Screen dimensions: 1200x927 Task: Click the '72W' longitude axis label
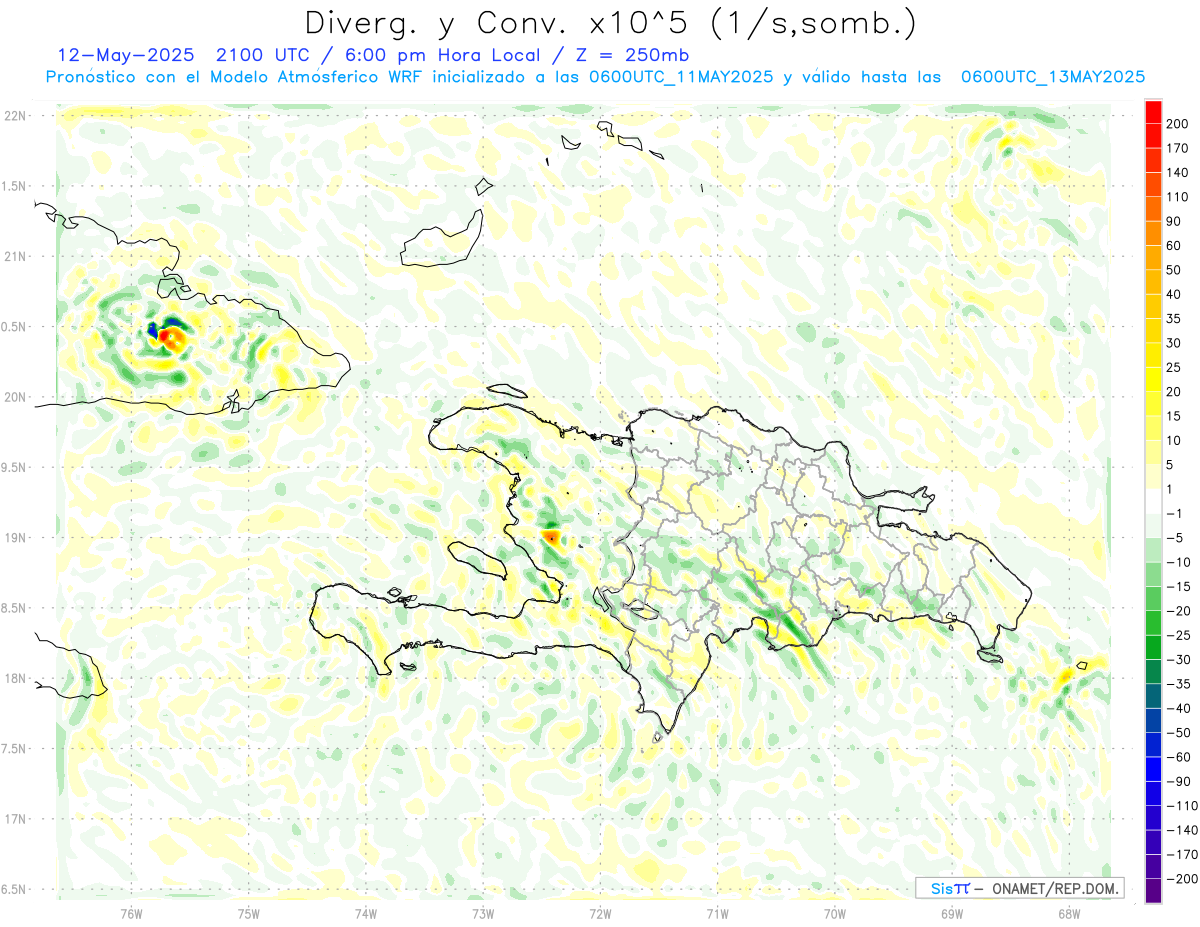coord(600,912)
